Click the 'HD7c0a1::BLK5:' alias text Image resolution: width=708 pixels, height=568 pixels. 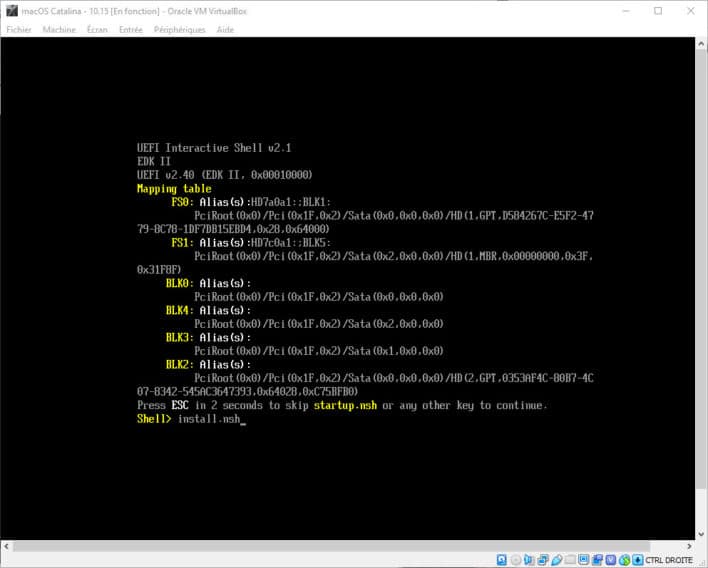pos(291,243)
